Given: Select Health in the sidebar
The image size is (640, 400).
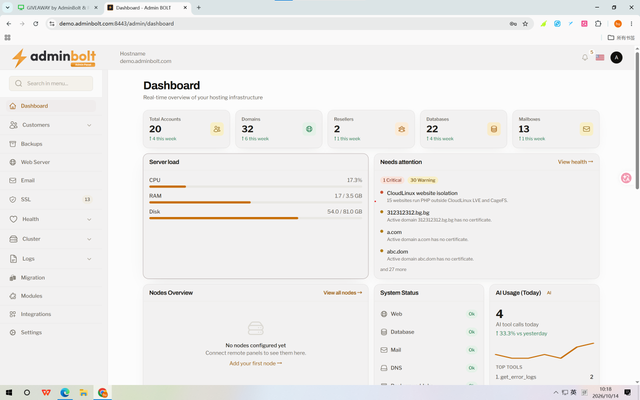Looking at the screenshot, I should 51,220.
